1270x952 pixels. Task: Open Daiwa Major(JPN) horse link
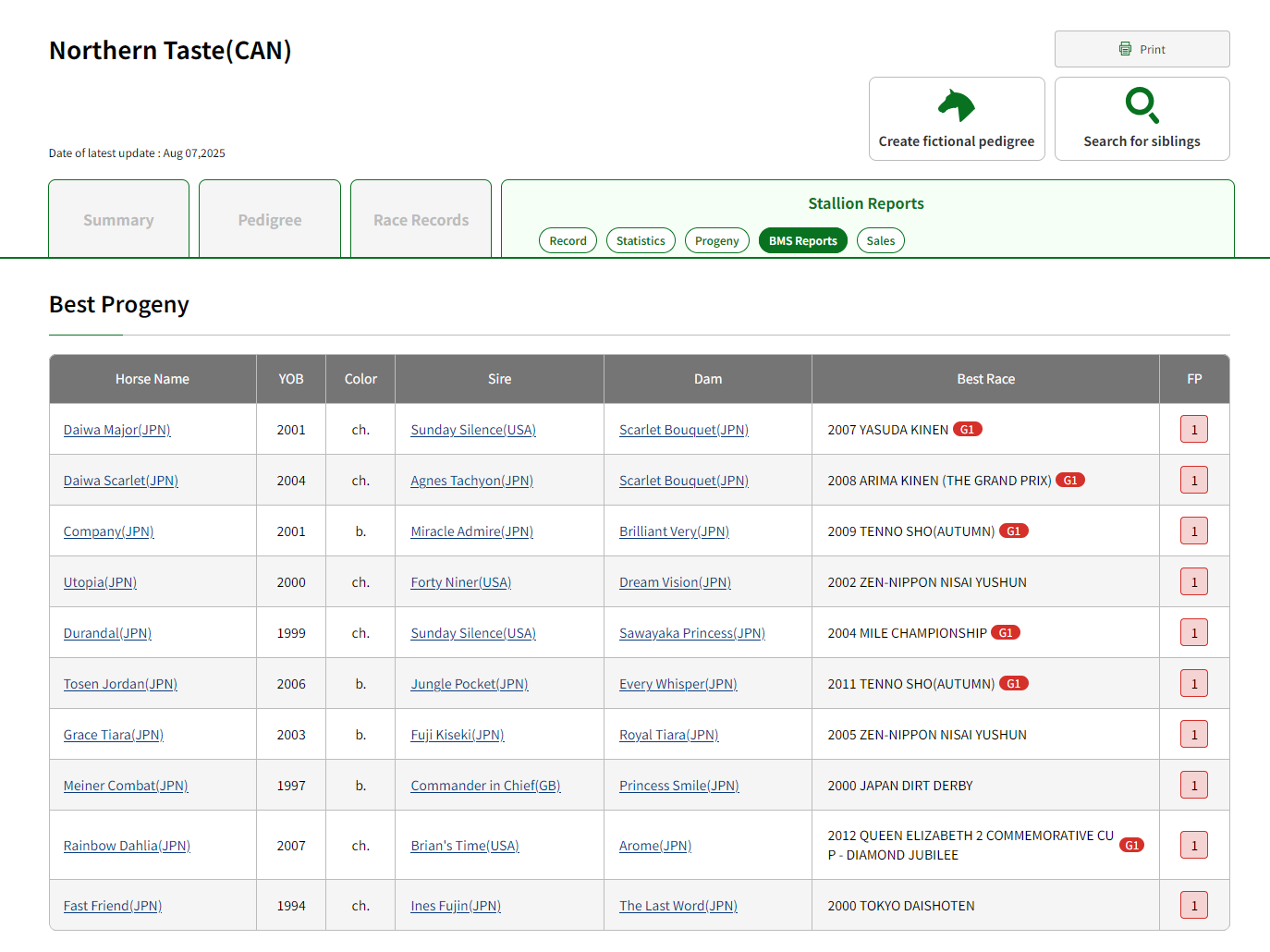[x=117, y=430]
